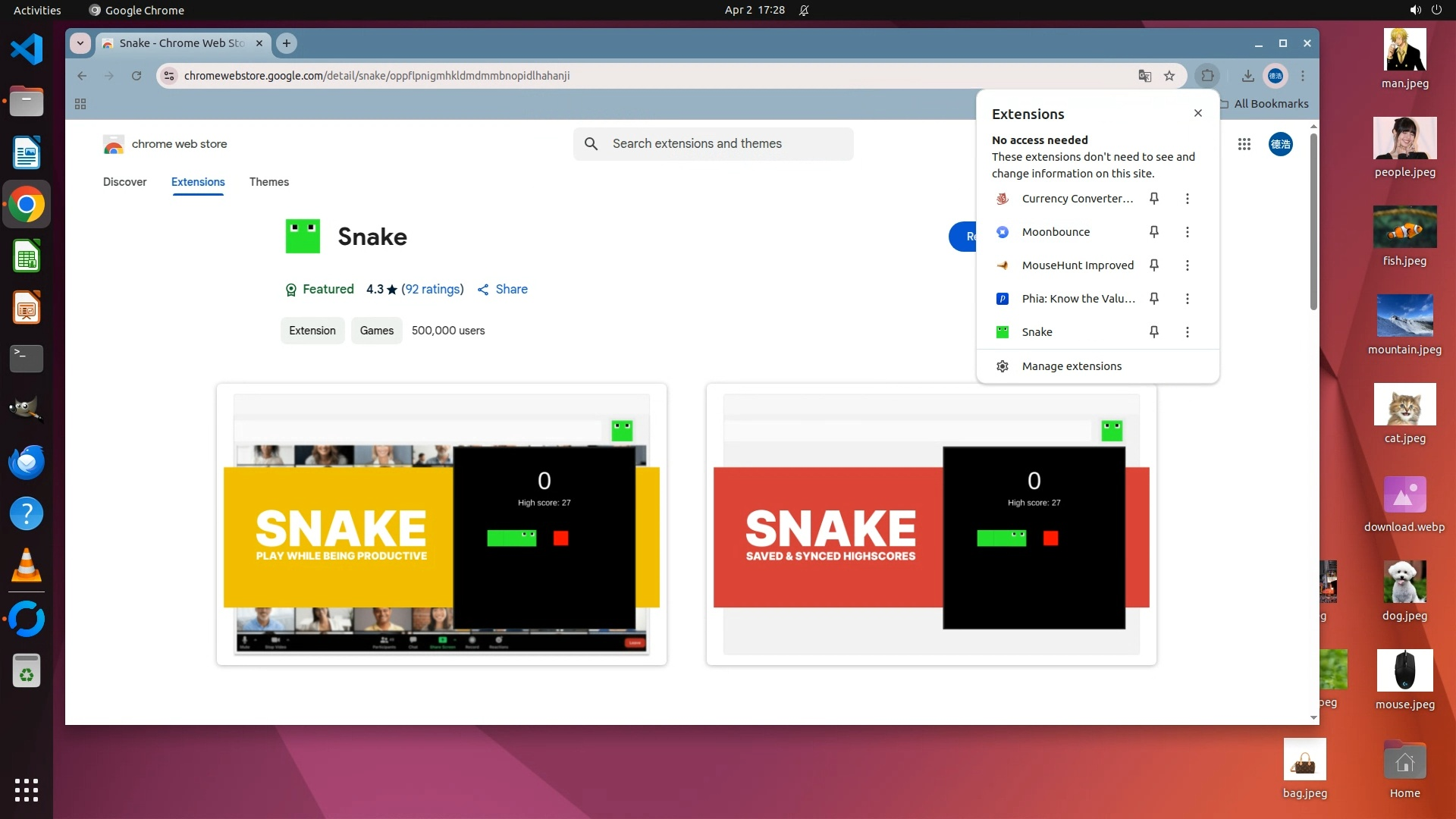Pin the Snake extension

(1153, 332)
